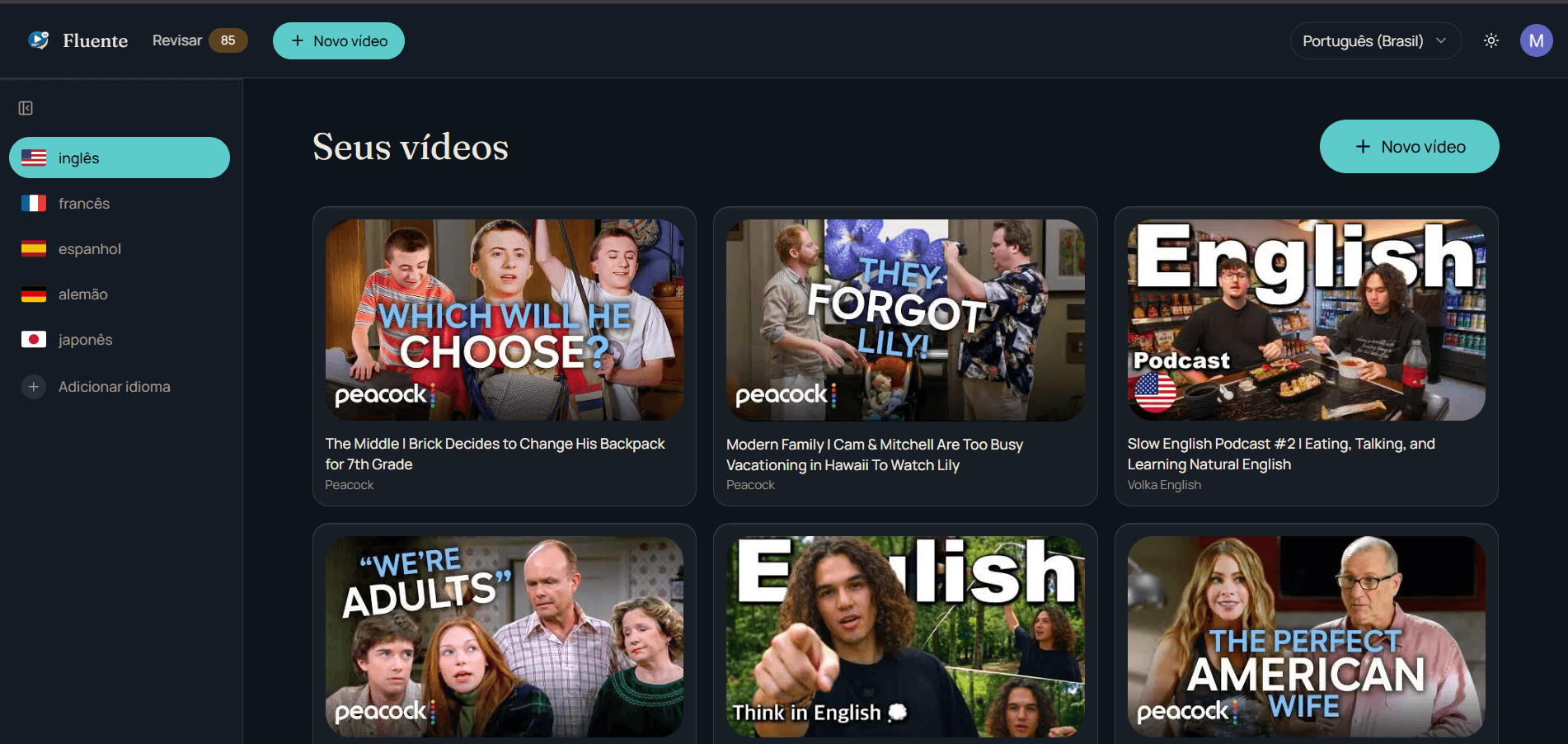Click the Novo vídeo button beside Seus vídeos
The height and width of the screenshot is (744, 1568).
[x=1410, y=146]
